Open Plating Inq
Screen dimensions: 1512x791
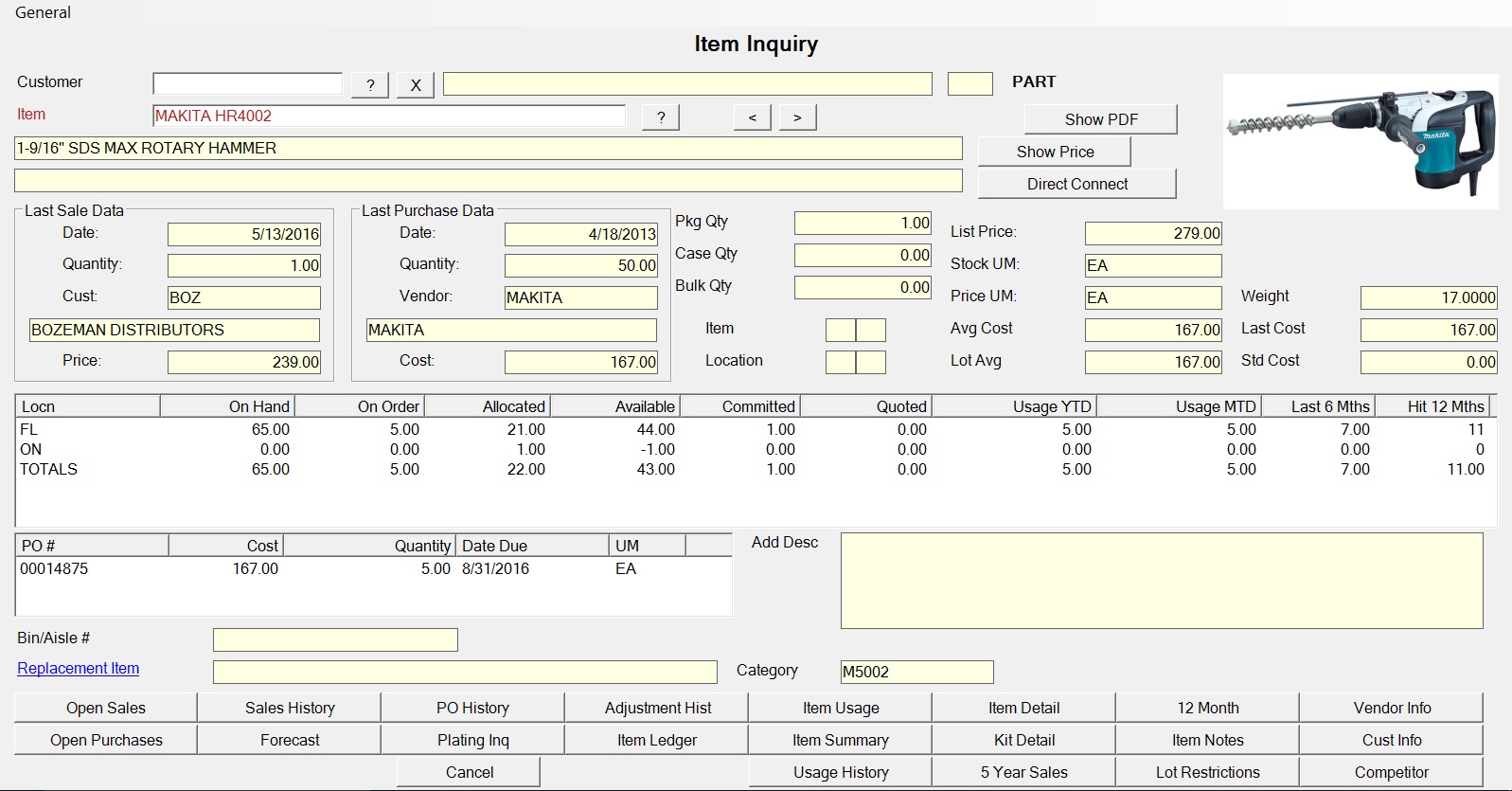472,740
